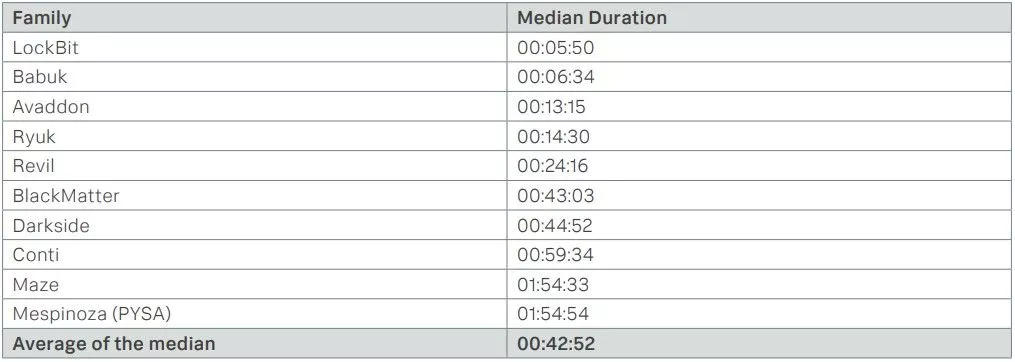Select the Average of the median label

click(x=113, y=343)
